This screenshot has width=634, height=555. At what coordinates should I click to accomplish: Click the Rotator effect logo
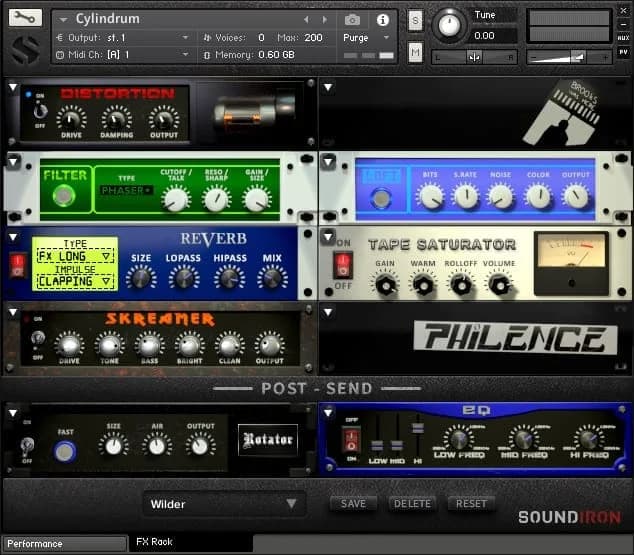267,439
